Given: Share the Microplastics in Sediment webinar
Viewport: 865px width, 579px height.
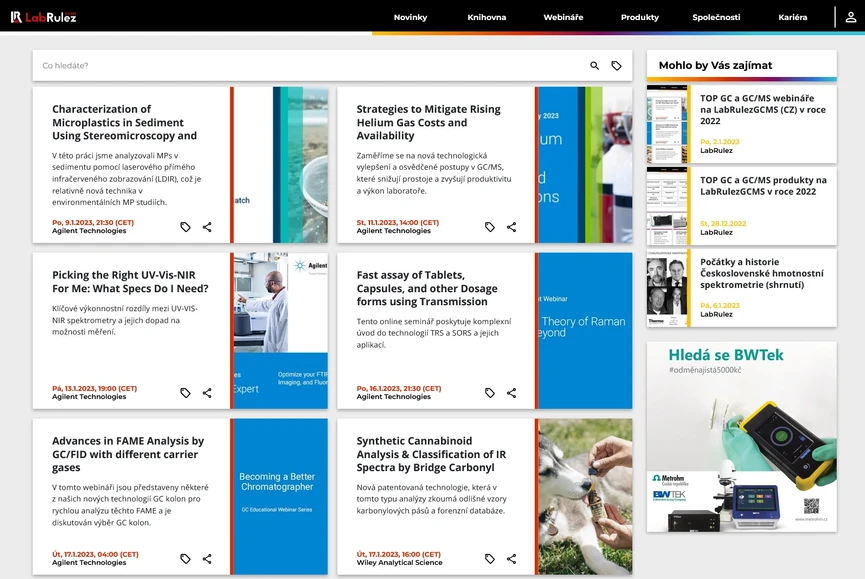Looking at the screenshot, I should point(207,227).
